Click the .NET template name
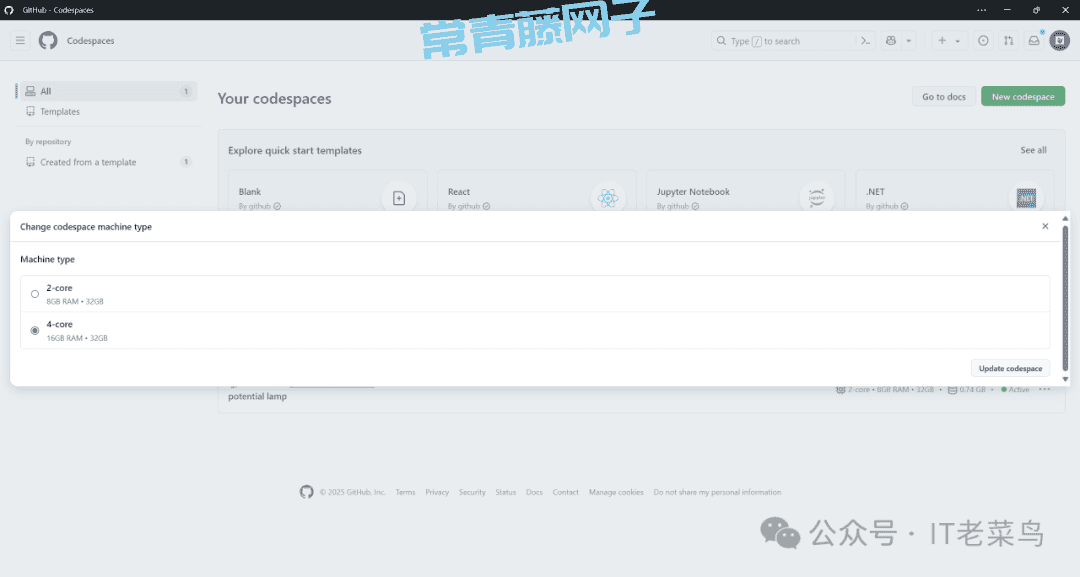Image resolution: width=1080 pixels, height=577 pixels. [x=875, y=191]
